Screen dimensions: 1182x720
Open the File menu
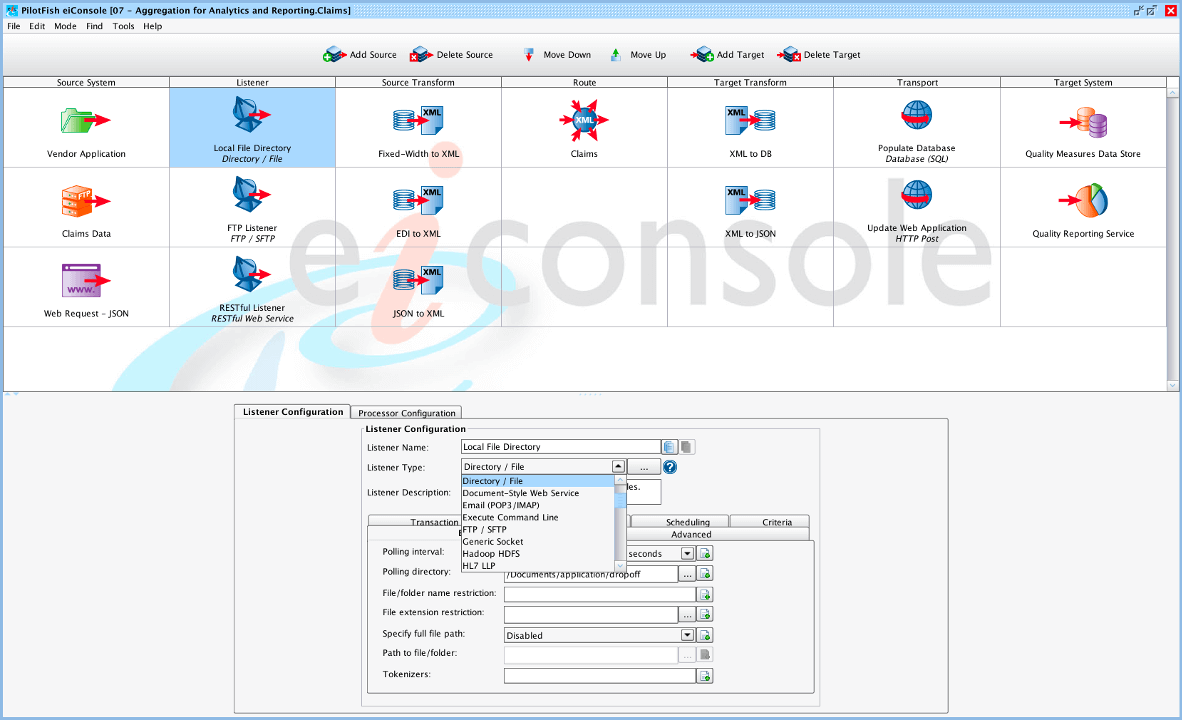tap(14, 26)
